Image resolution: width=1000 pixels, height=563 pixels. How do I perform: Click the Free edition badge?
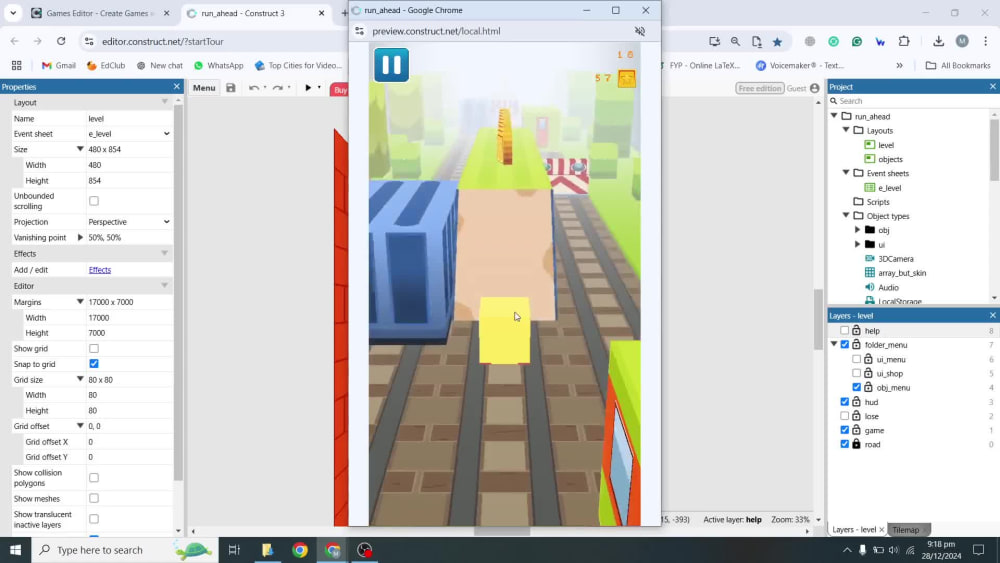point(759,88)
